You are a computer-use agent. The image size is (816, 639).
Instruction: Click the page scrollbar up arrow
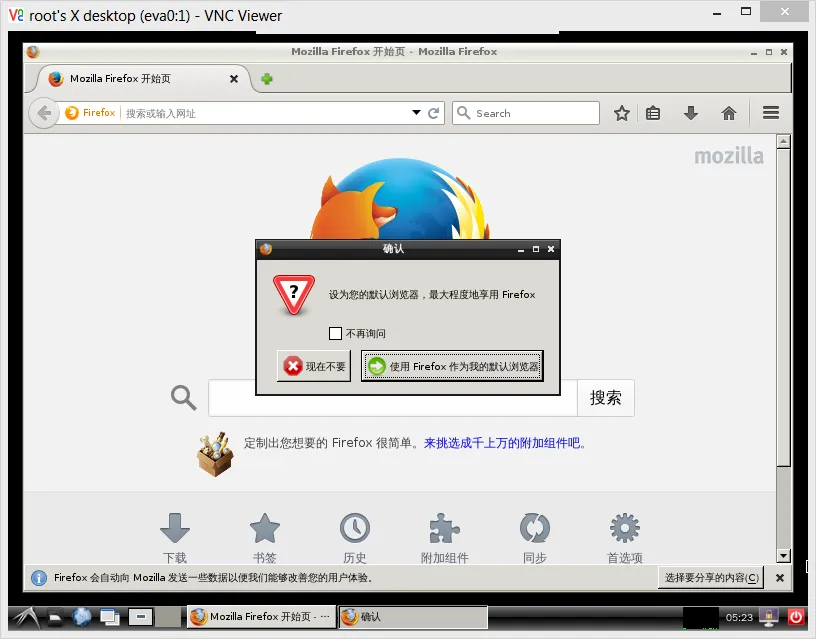point(784,141)
